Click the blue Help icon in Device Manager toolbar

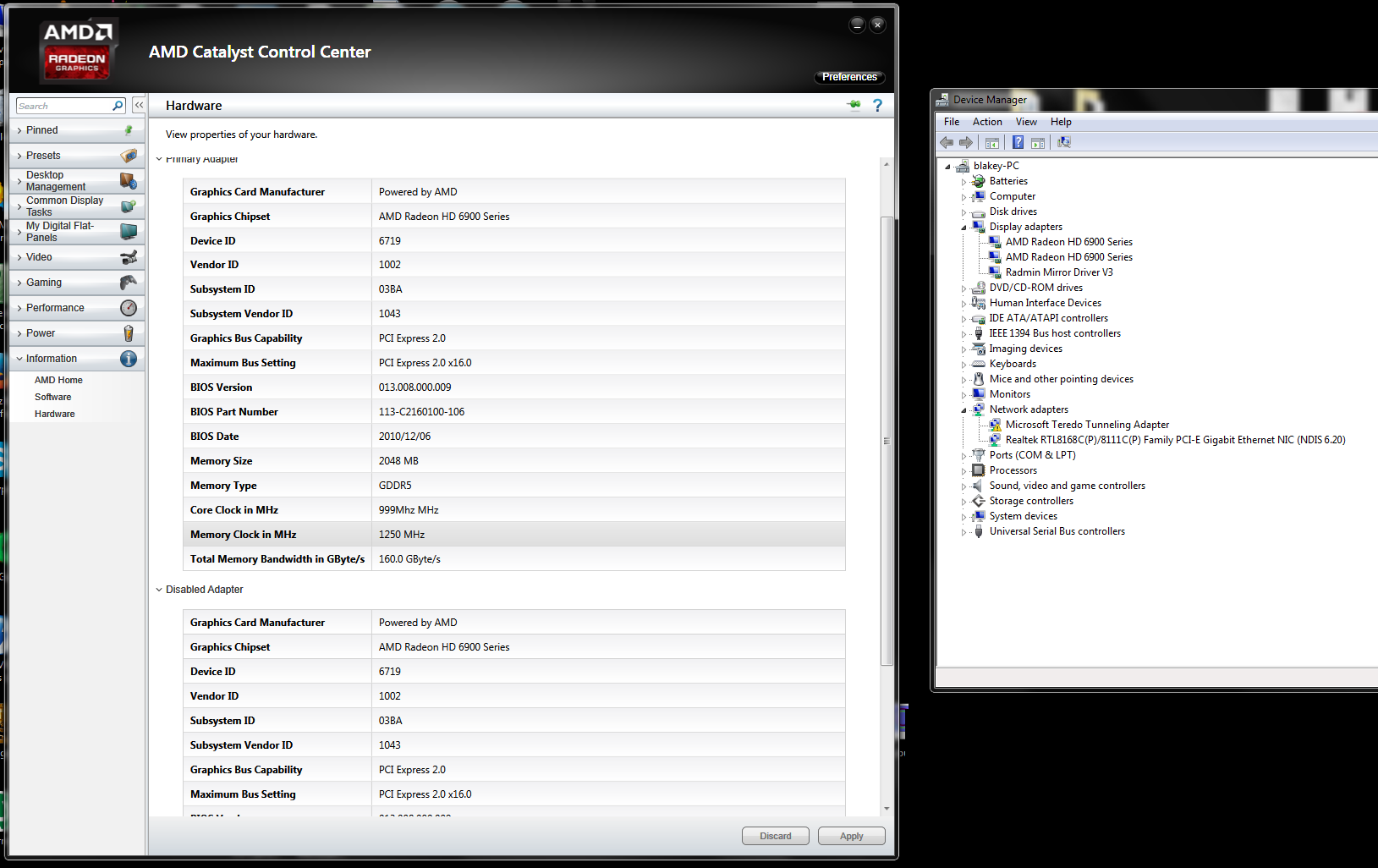tap(1018, 142)
